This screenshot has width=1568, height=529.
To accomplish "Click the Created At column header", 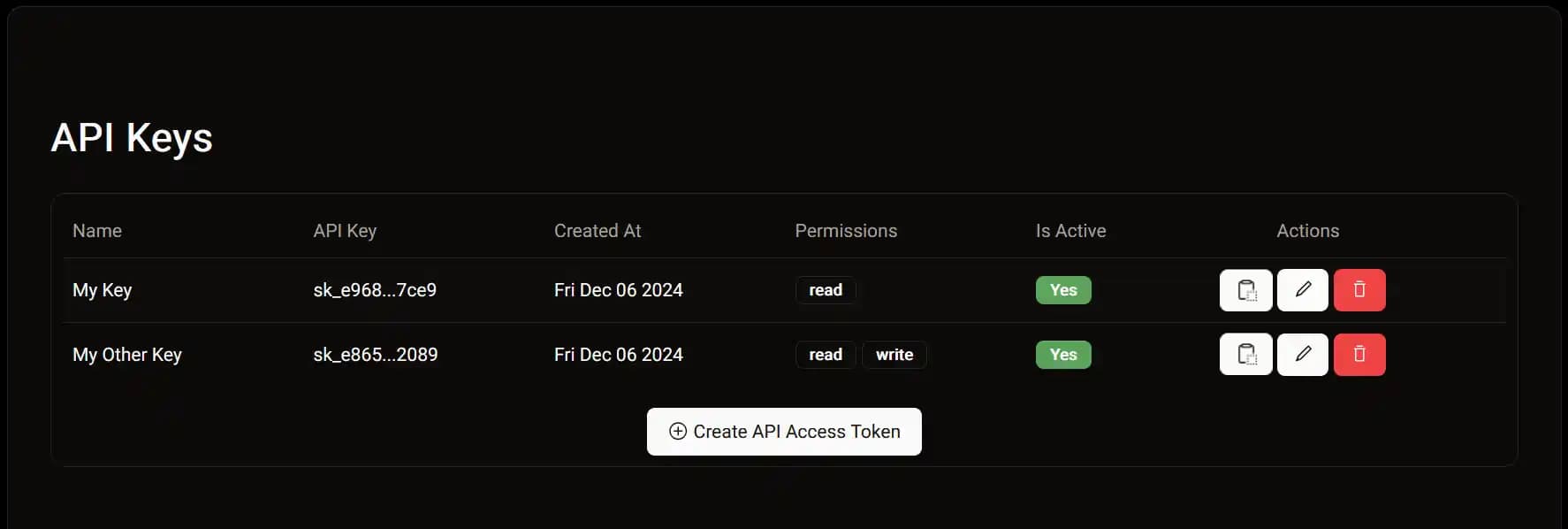I will click(598, 230).
